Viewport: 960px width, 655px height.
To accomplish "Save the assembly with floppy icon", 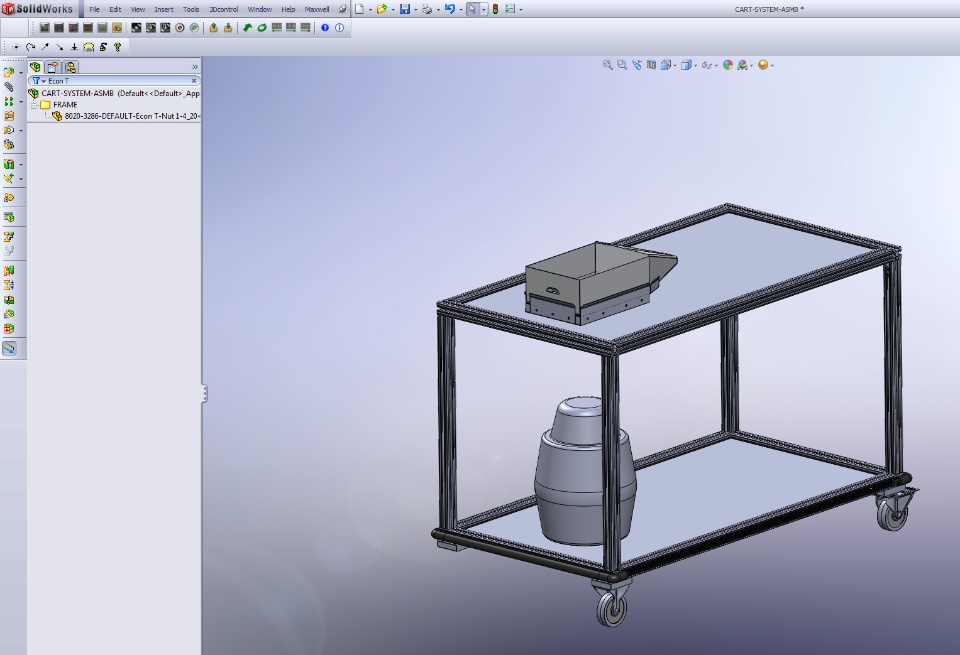I will [x=405, y=9].
